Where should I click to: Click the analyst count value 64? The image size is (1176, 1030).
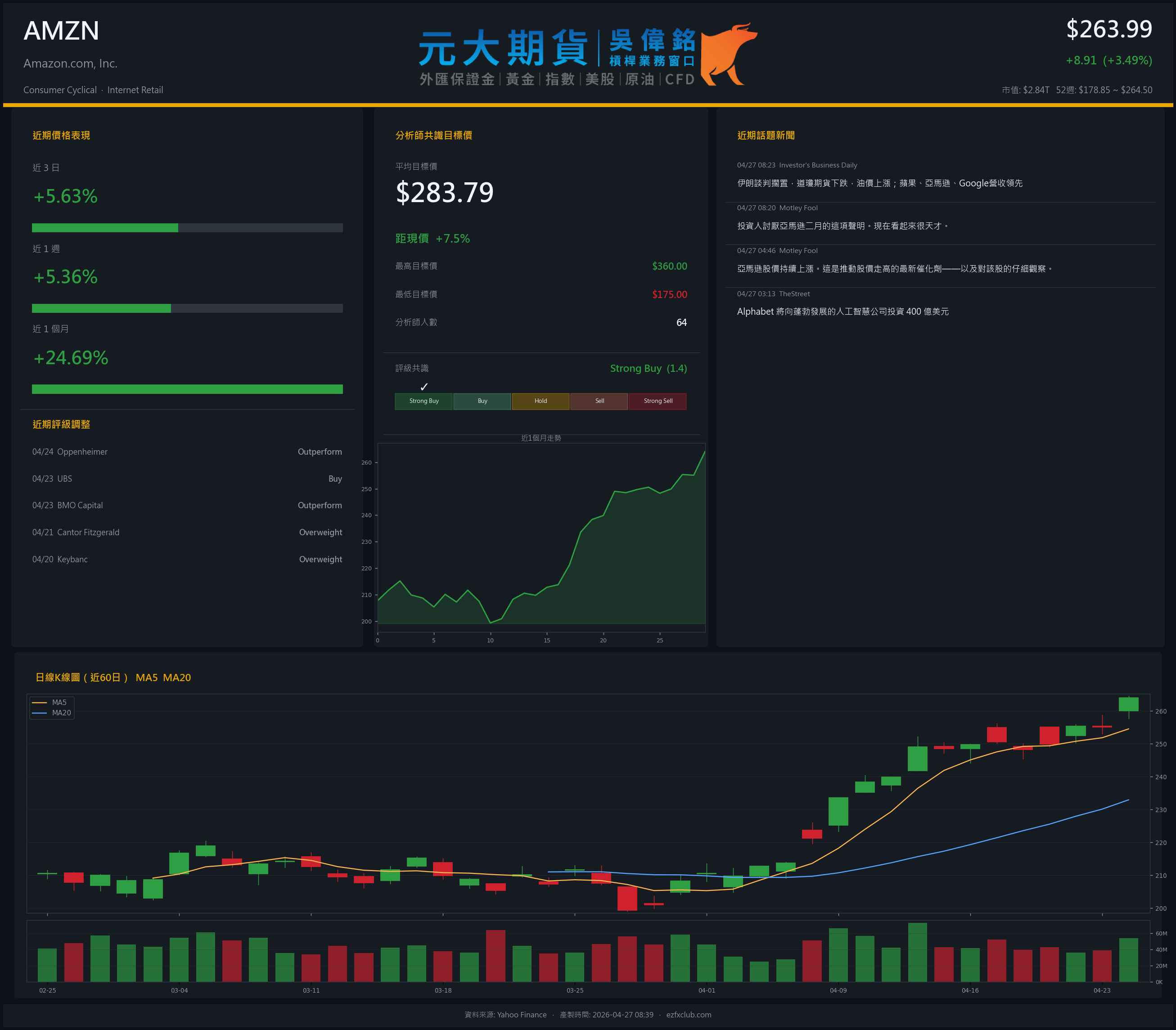click(681, 322)
